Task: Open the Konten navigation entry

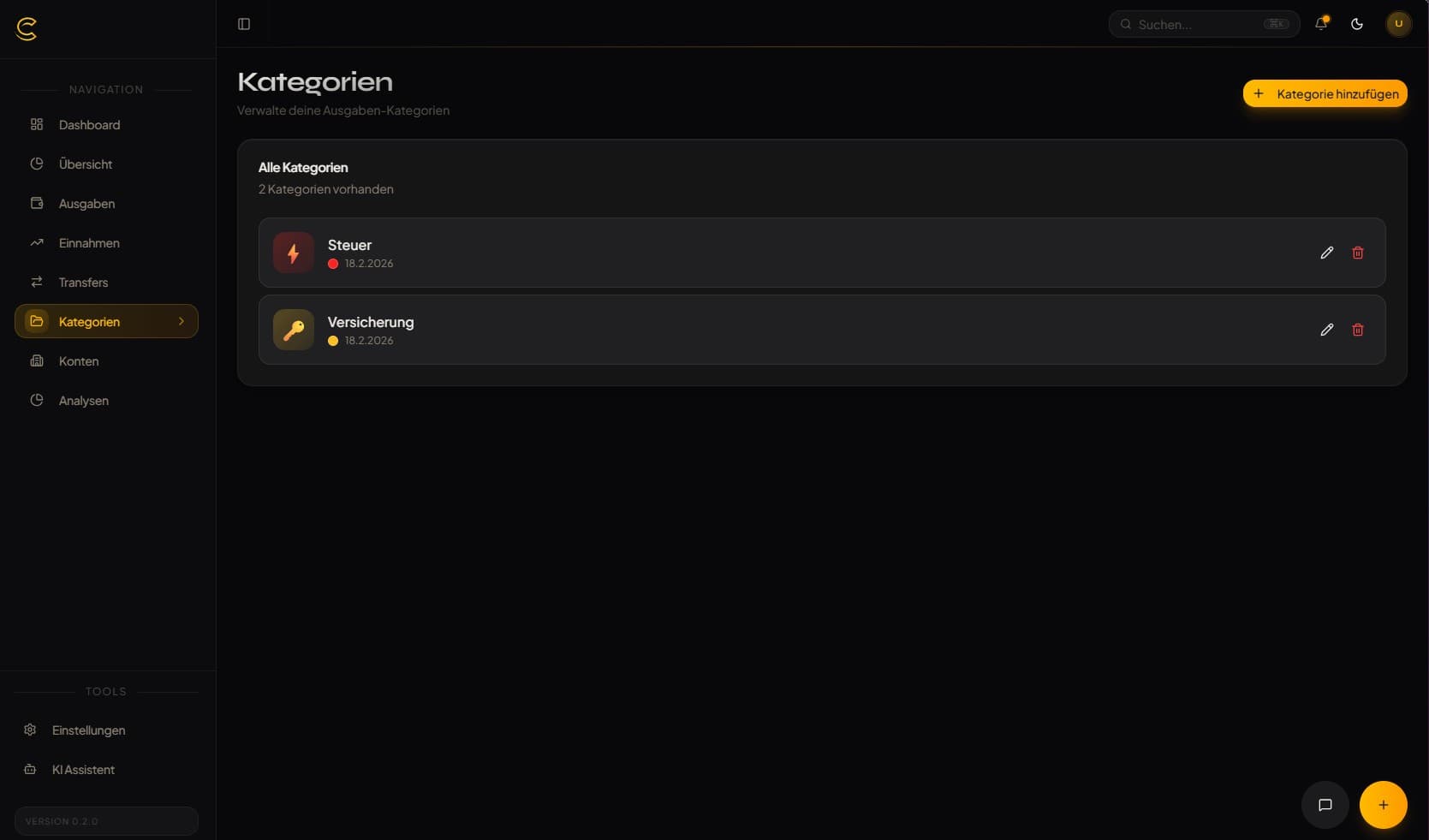Action: [78, 360]
